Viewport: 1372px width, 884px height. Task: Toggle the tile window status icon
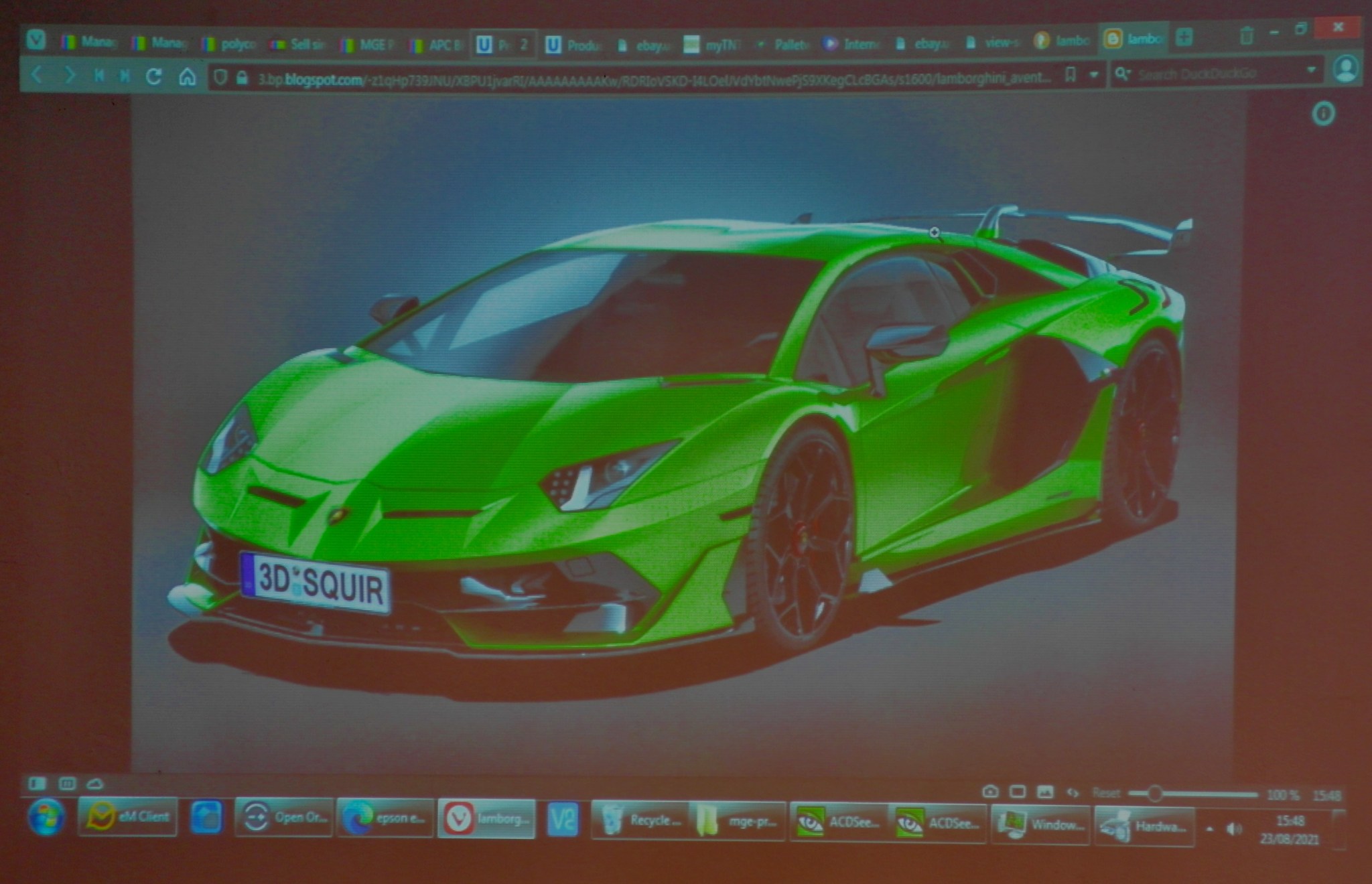[x=1018, y=792]
